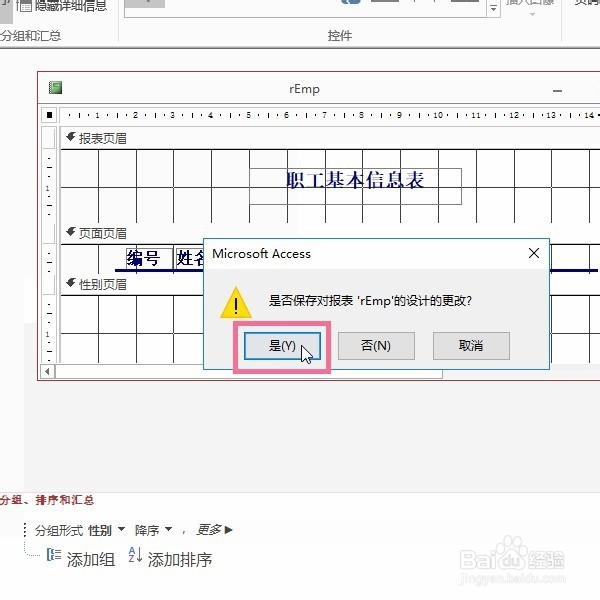Screen dimensions: 600x600
Task: Expand the controls gallery dropdown arrow
Action: click(494, 8)
